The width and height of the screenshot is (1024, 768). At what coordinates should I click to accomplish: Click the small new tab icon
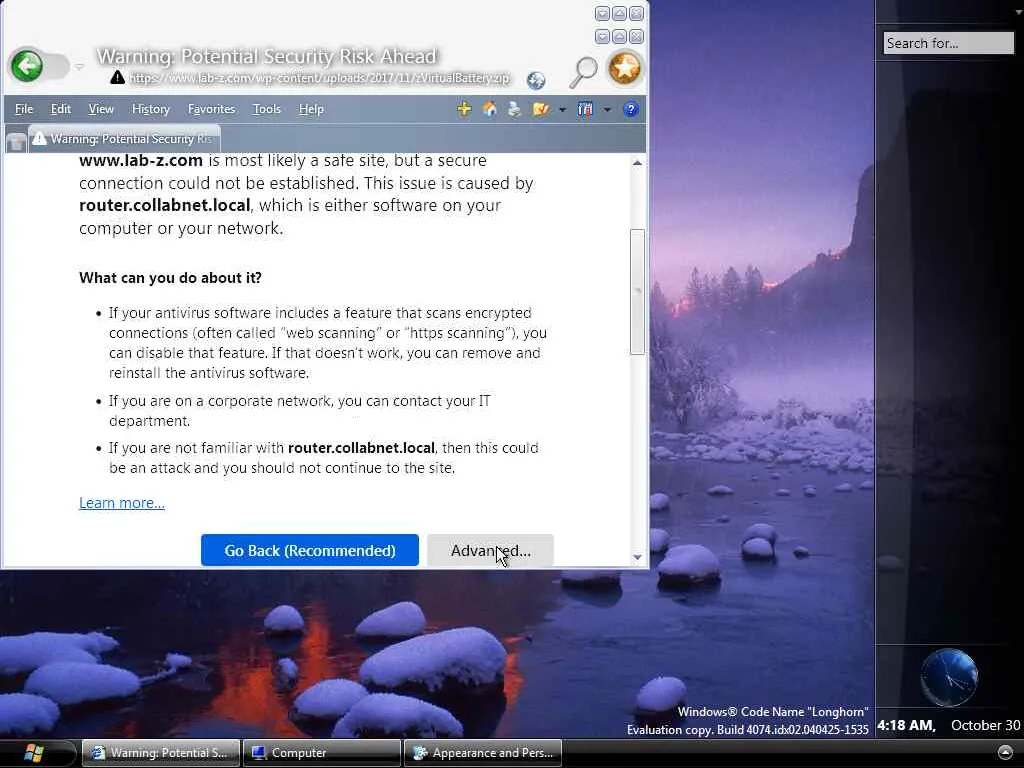[x=16, y=142]
